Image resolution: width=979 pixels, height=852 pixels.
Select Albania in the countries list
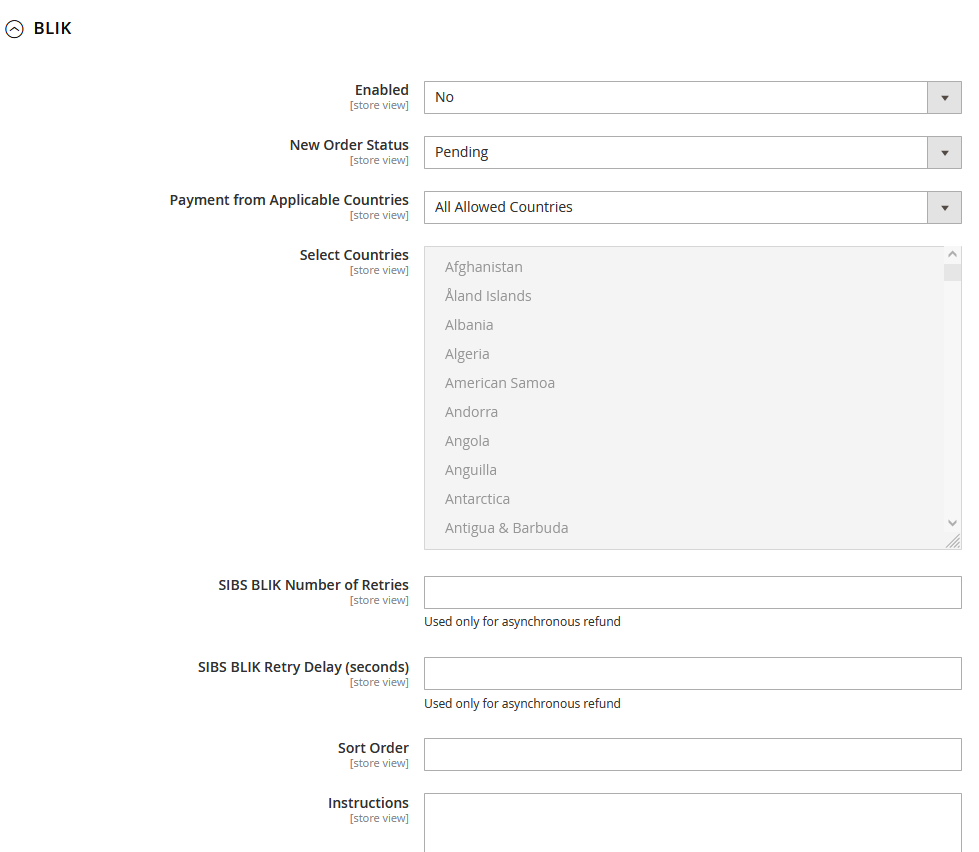[x=469, y=325]
